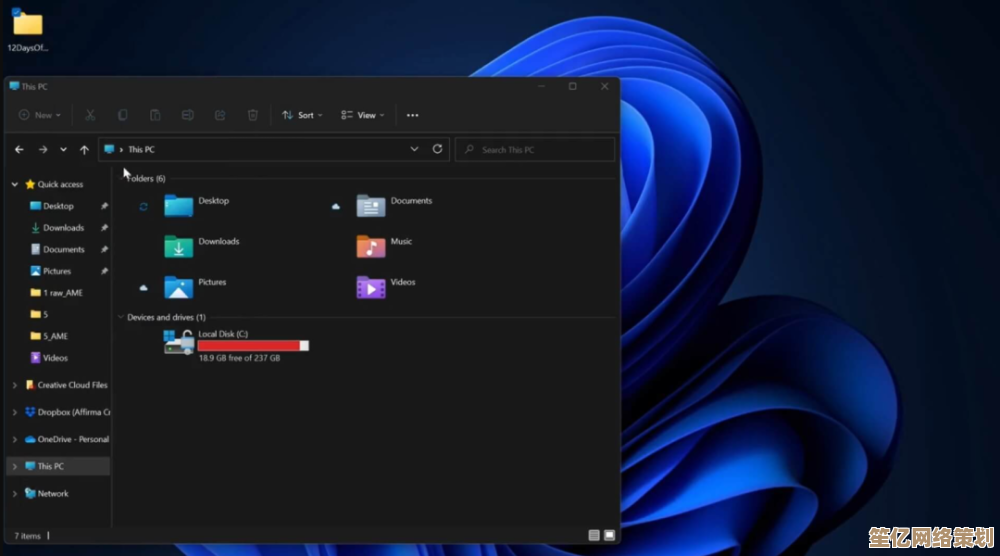Switch to large thumbnails view icon
Viewport: 1000px width, 556px height.
pos(608,536)
